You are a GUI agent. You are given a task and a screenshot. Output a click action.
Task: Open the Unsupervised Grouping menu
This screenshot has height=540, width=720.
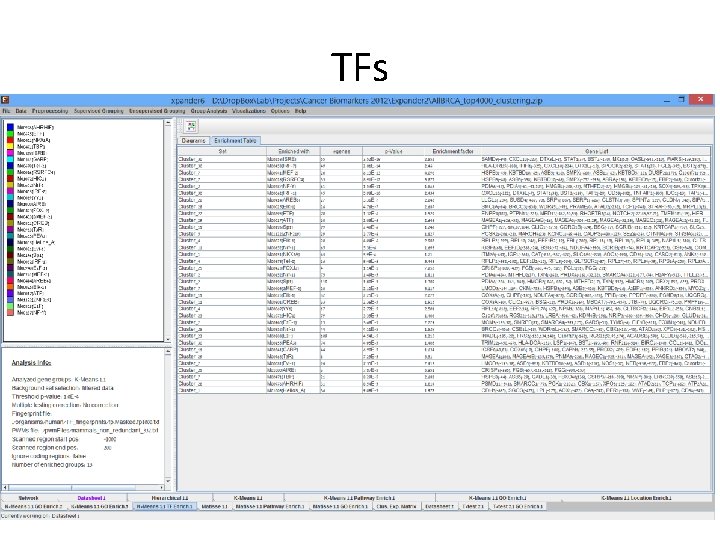coord(157,111)
